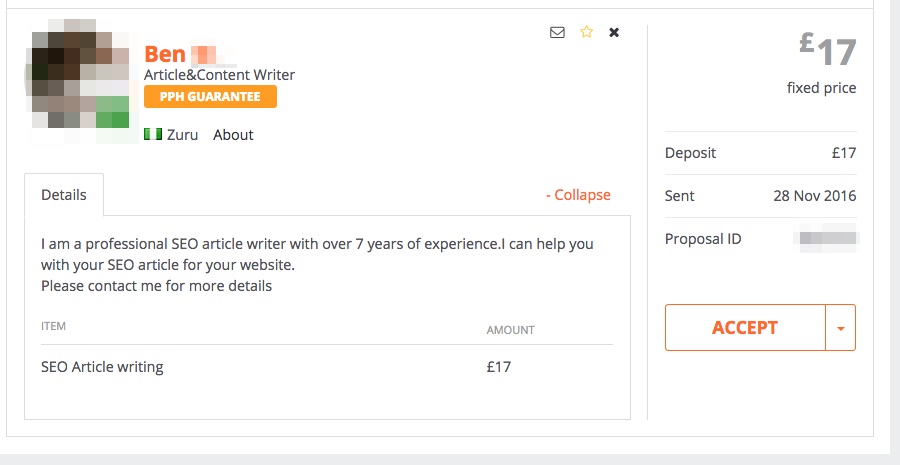Click Ben's blurred profile picture

[x=78, y=79]
